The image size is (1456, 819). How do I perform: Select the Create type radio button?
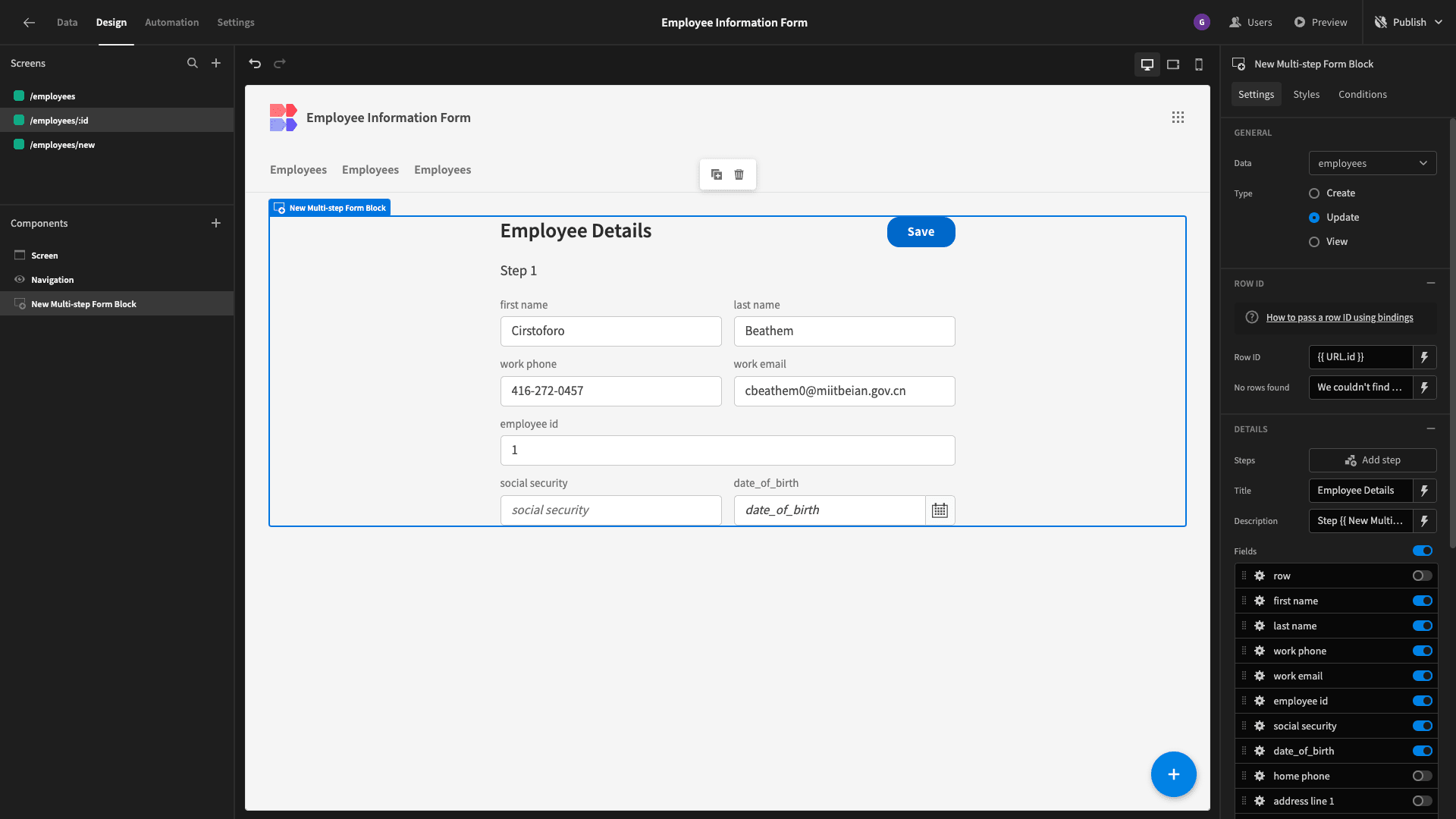1314,193
